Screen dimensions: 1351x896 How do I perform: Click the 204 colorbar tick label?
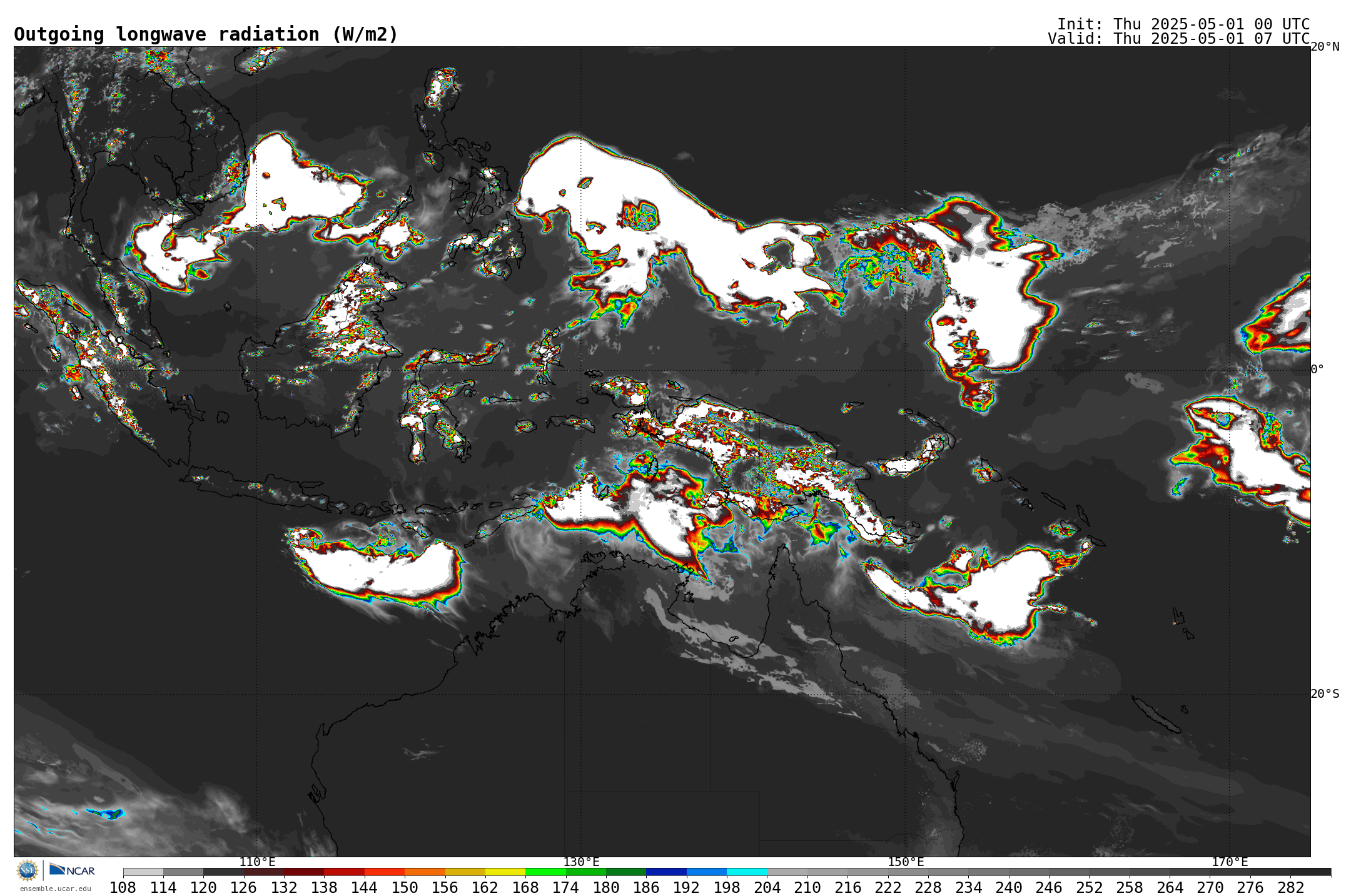click(x=767, y=887)
